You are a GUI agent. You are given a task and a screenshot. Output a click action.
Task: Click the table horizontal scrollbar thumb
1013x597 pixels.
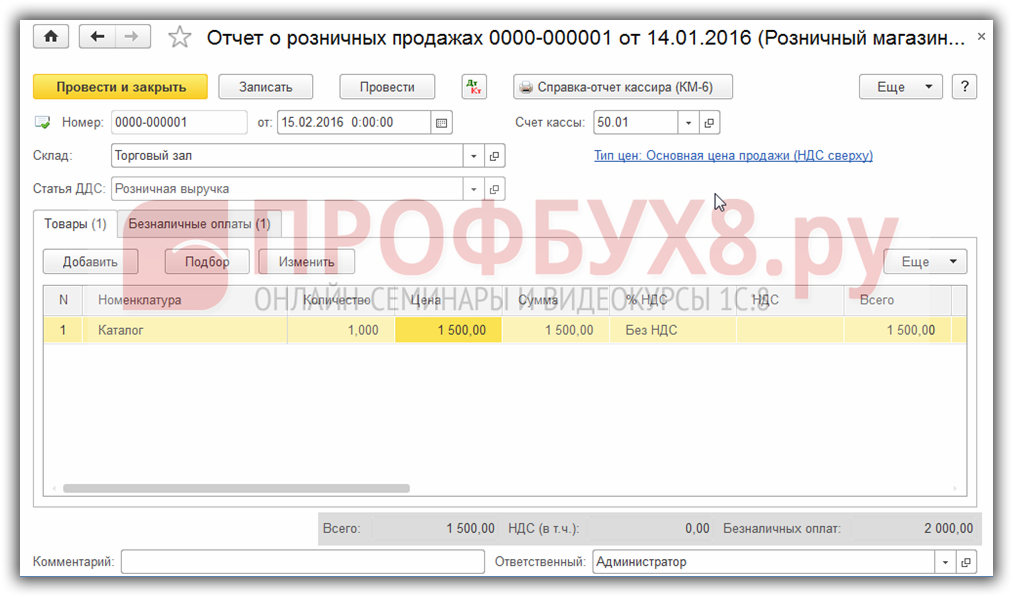pos(236,488)
